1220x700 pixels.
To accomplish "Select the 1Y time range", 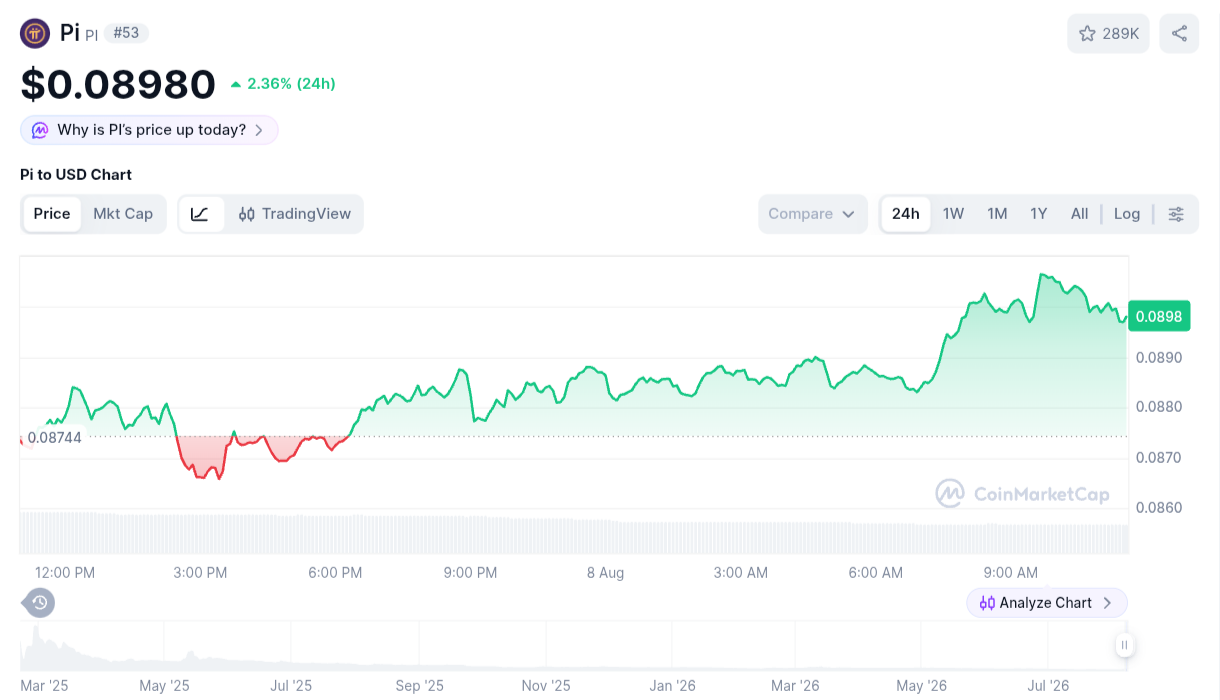I will point(1039,214).
